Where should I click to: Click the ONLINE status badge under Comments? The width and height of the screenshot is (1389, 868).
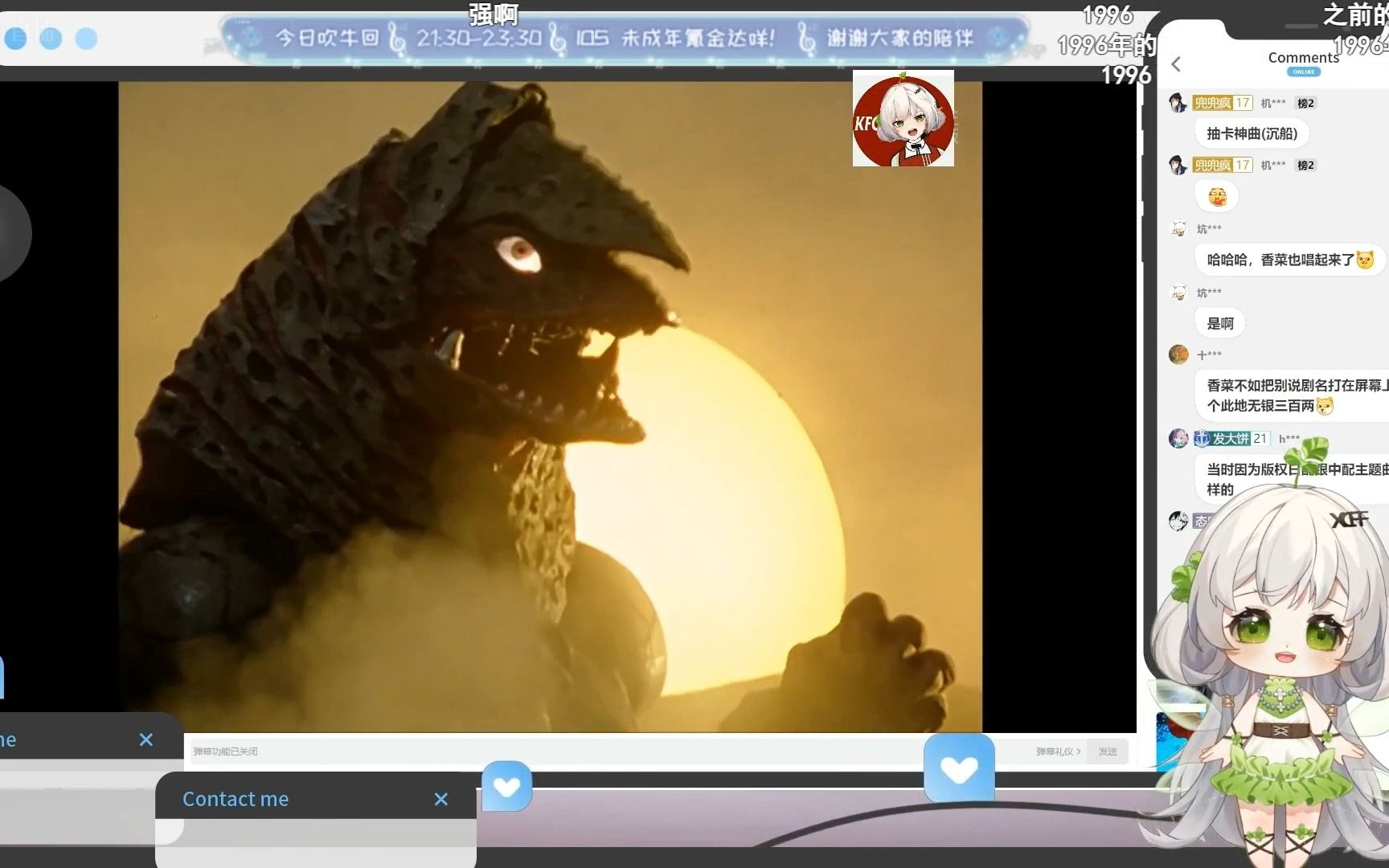pos(1303,72)
